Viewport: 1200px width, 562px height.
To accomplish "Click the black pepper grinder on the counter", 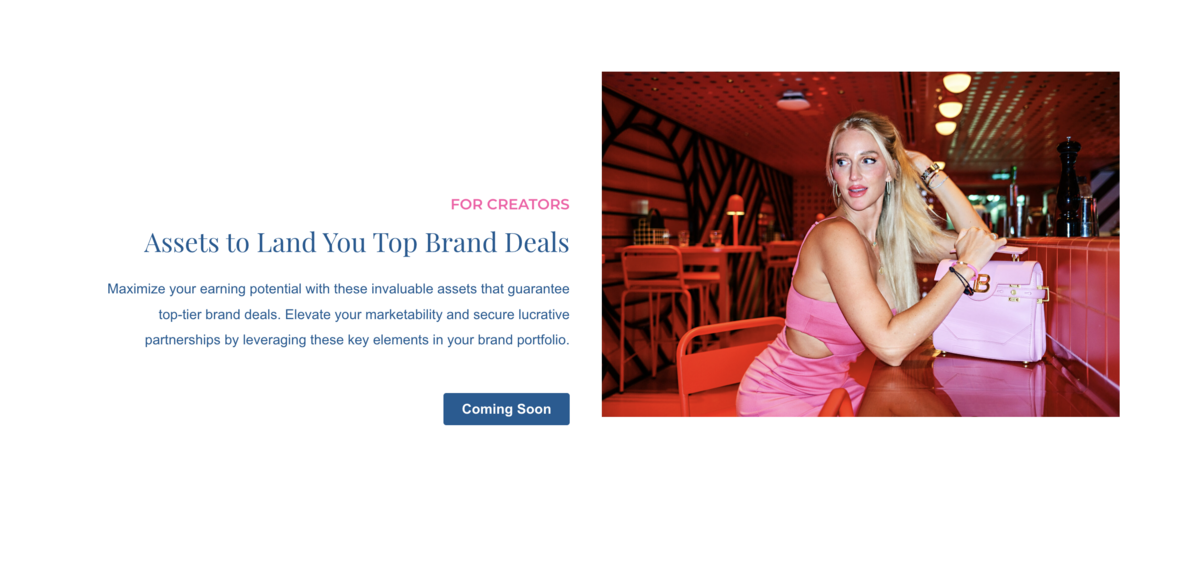I will point(1069,186).
